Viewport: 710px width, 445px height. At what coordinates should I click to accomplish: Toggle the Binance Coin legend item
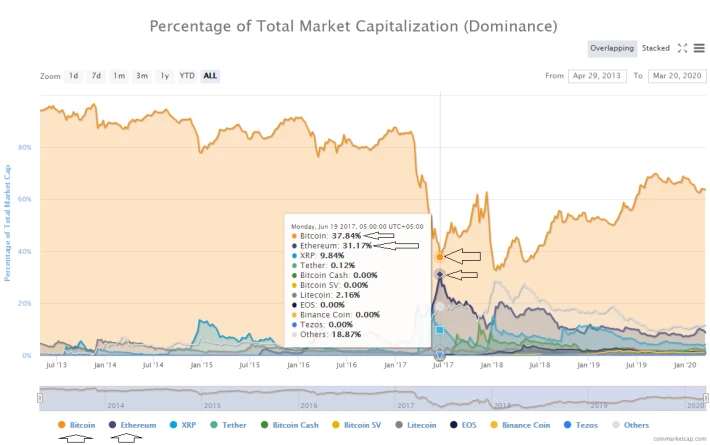pyautogui.click(x=520, y=425)
